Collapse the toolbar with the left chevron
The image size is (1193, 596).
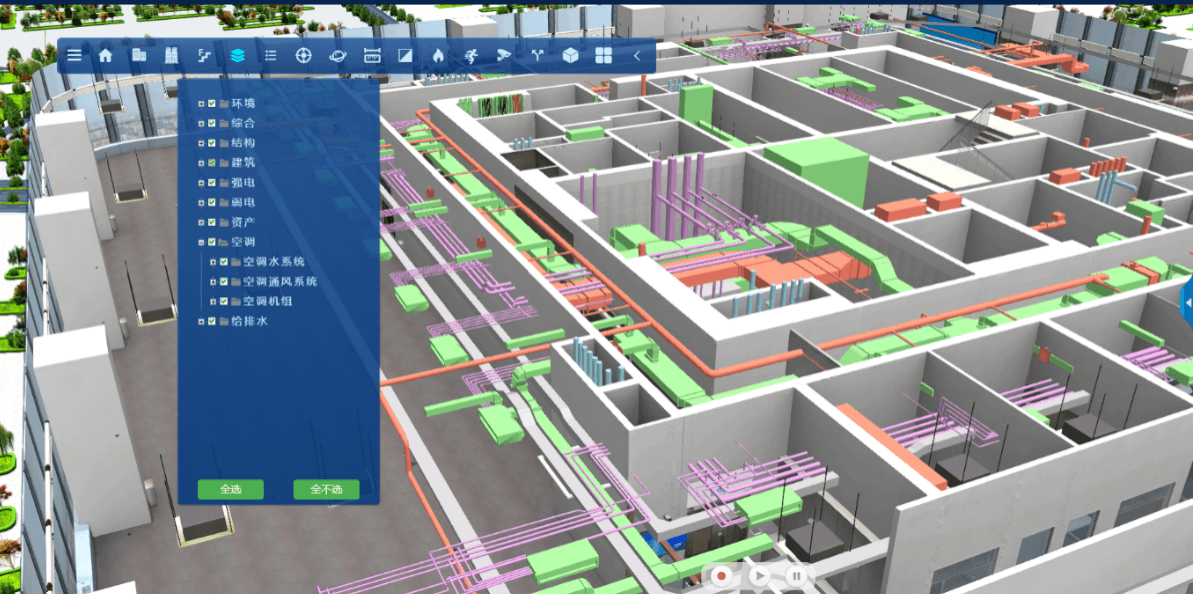(x=637, y=56)
